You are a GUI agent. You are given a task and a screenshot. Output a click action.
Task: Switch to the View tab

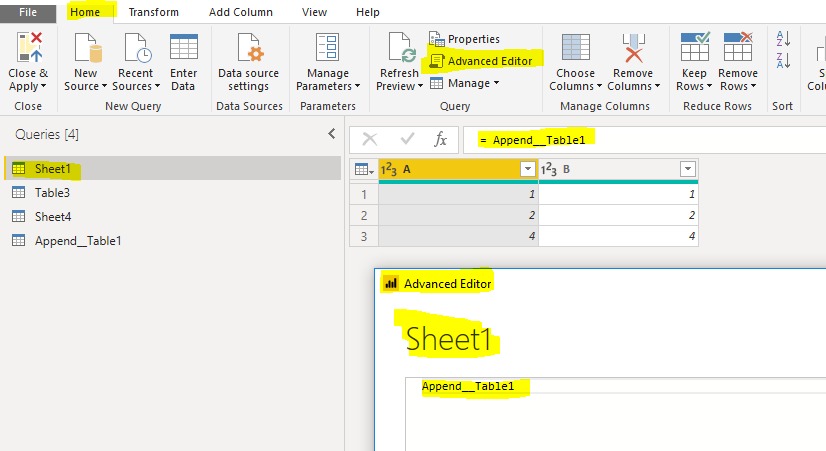(314, 12)
